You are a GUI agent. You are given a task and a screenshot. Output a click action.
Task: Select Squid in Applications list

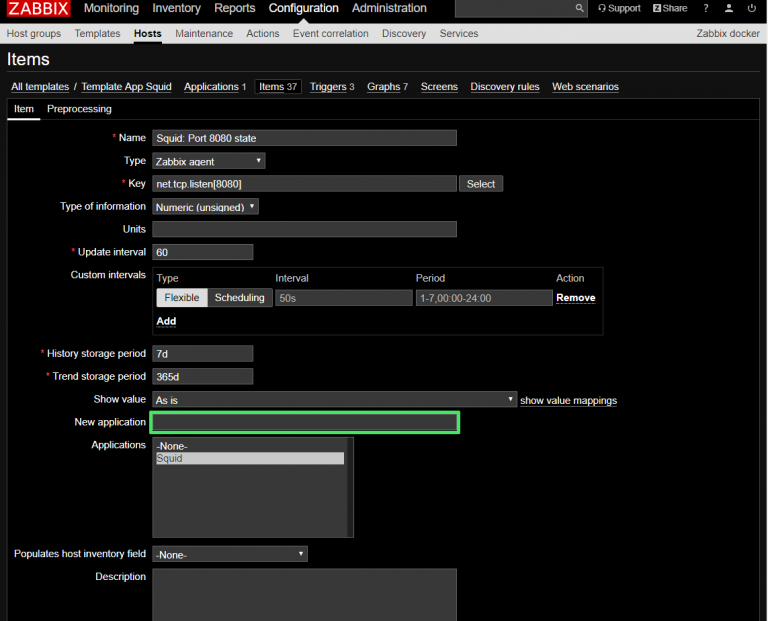tap(250, 458)
